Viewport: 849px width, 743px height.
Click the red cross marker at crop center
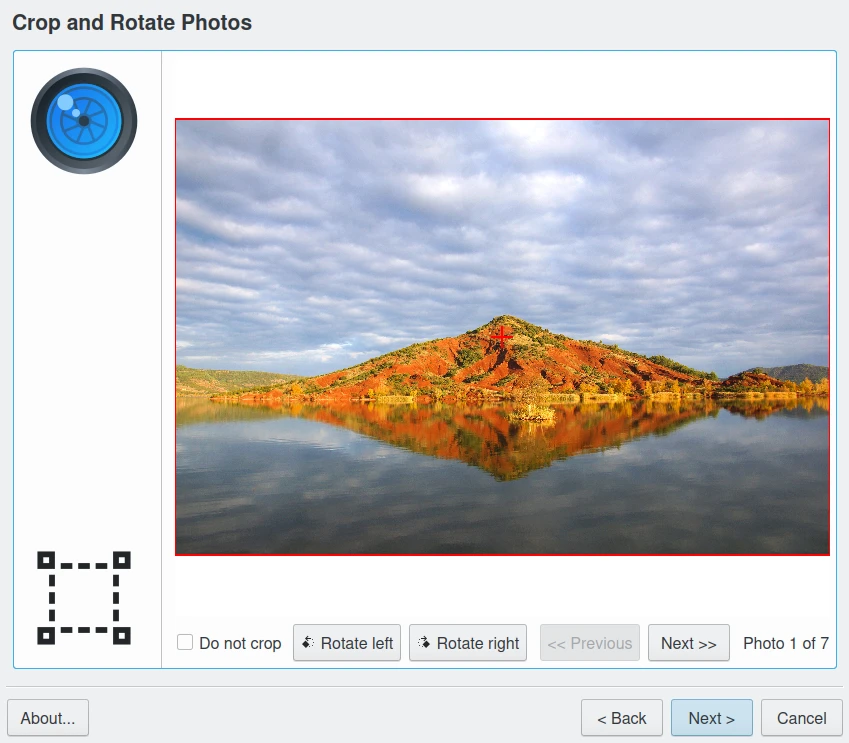pos(502,336)
